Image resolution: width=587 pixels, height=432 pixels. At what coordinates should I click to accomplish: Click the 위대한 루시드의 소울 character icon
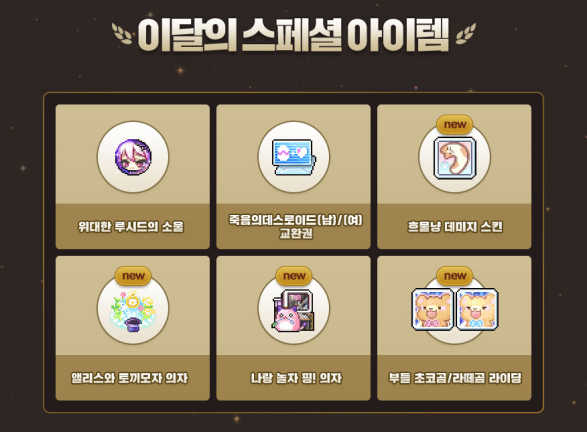133,157
